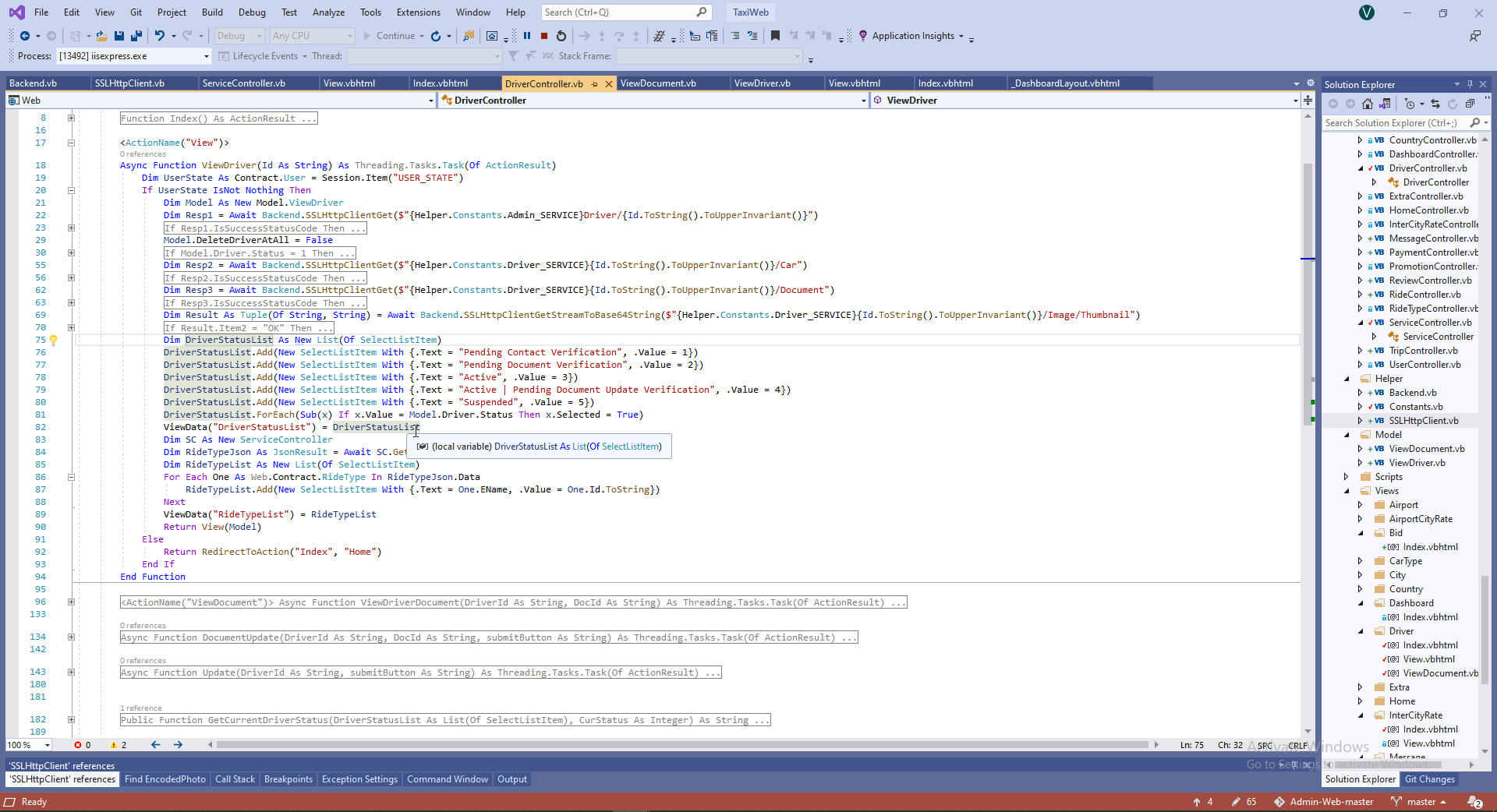Open the 100 % zoom level dropdown

pos(30,745)
